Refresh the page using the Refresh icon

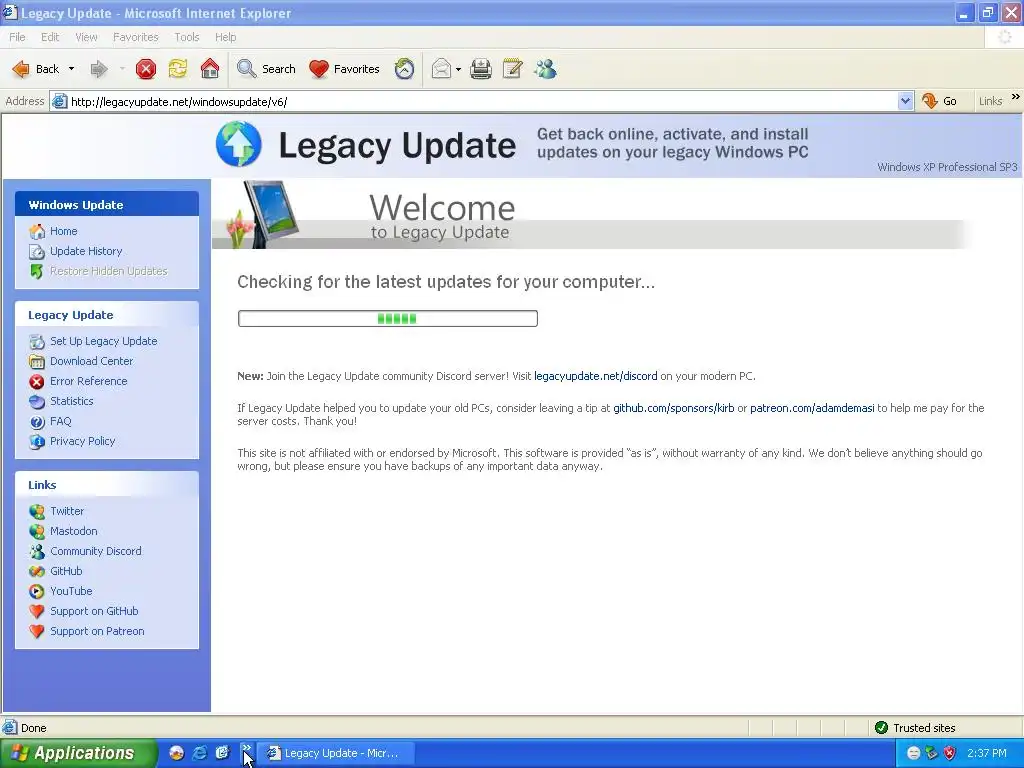coord(178,69)
